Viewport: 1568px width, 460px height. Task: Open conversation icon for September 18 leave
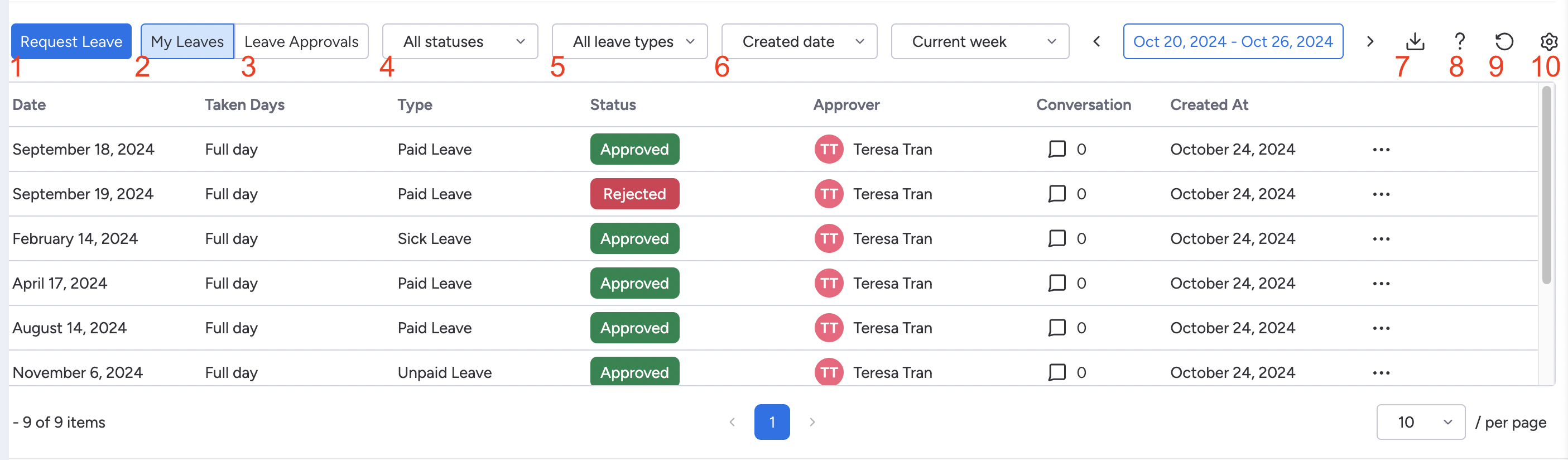[x=1057, y=149]
